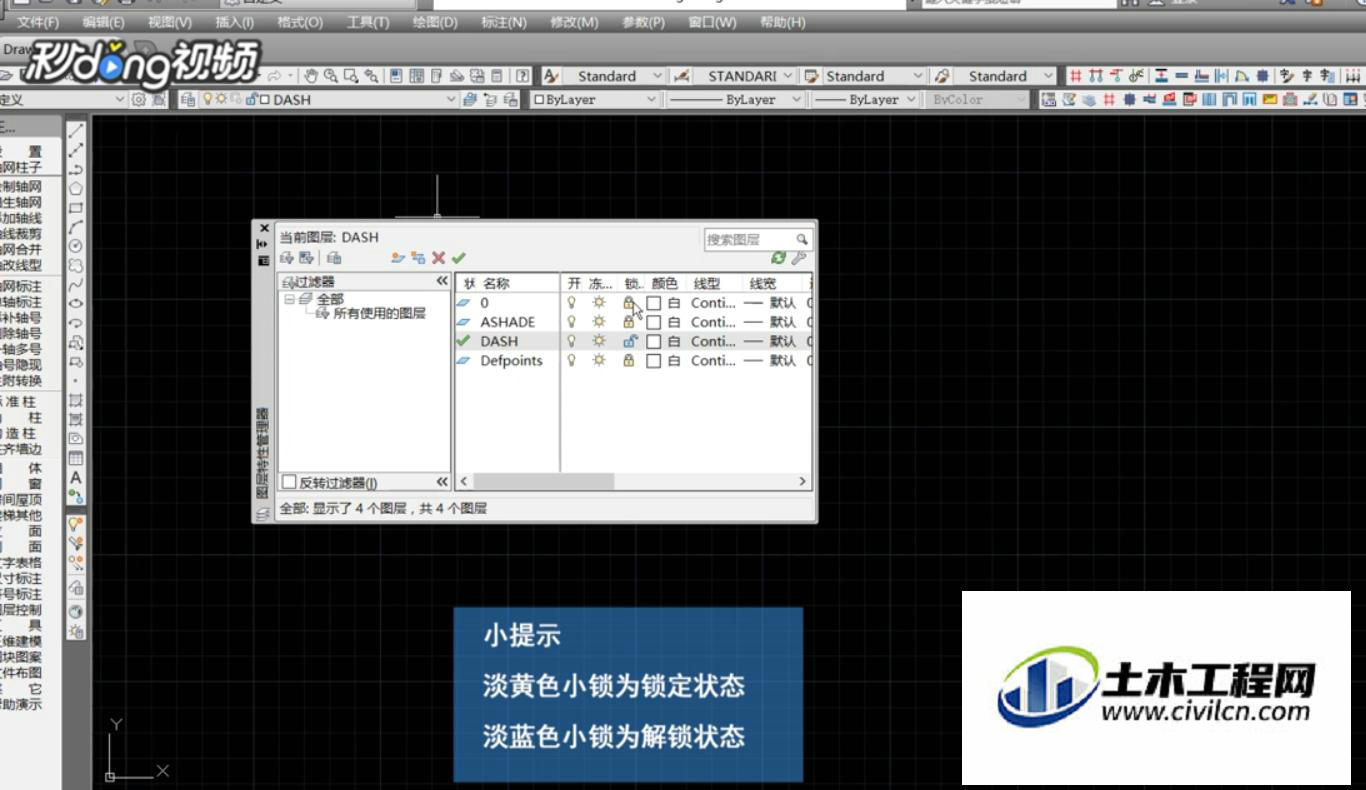Click the 颜色 column header
This screenshot has height=790, width=1366.
point(664,283)
